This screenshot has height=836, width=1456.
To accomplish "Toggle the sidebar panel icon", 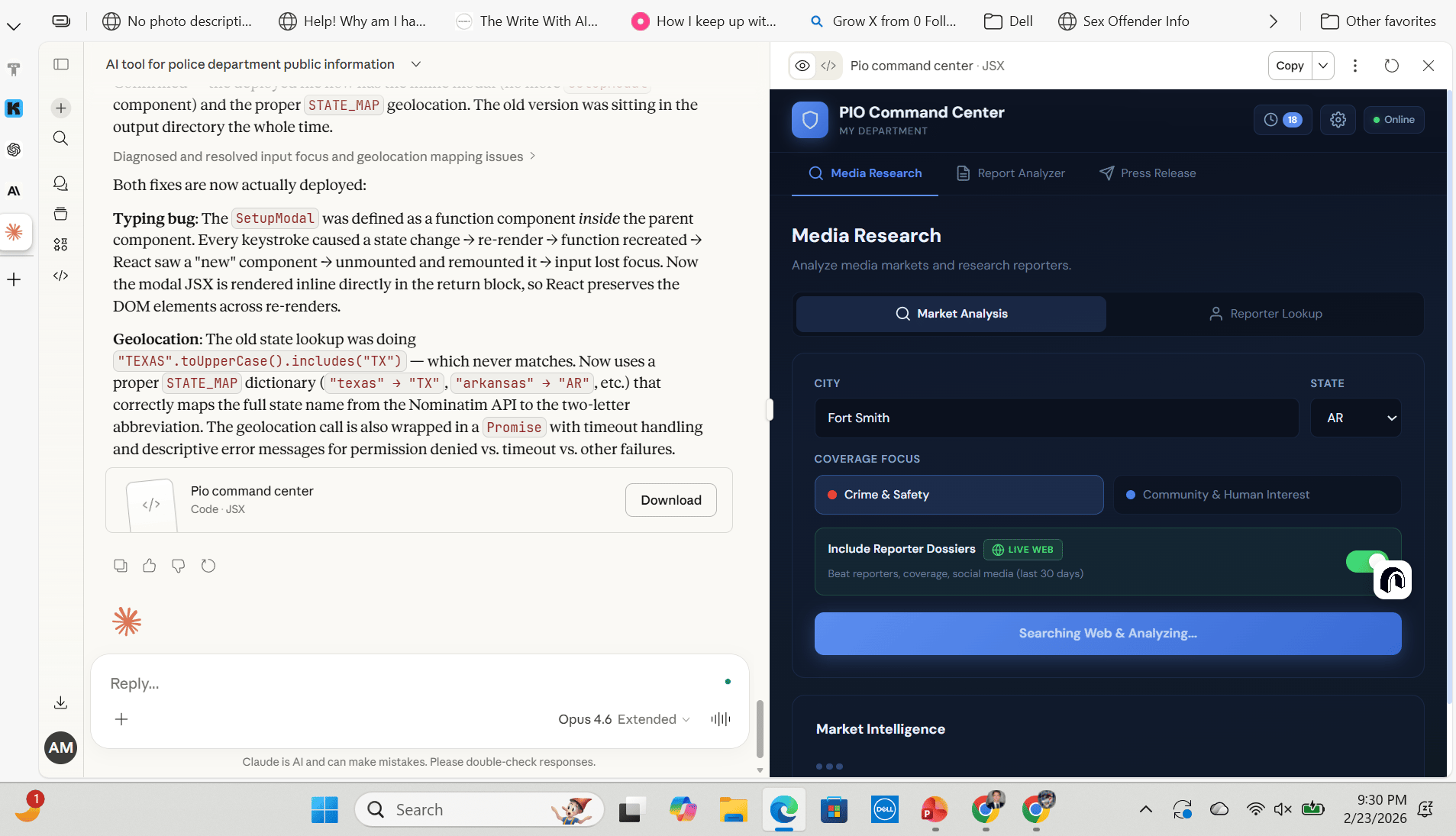I will click(61, 64).
